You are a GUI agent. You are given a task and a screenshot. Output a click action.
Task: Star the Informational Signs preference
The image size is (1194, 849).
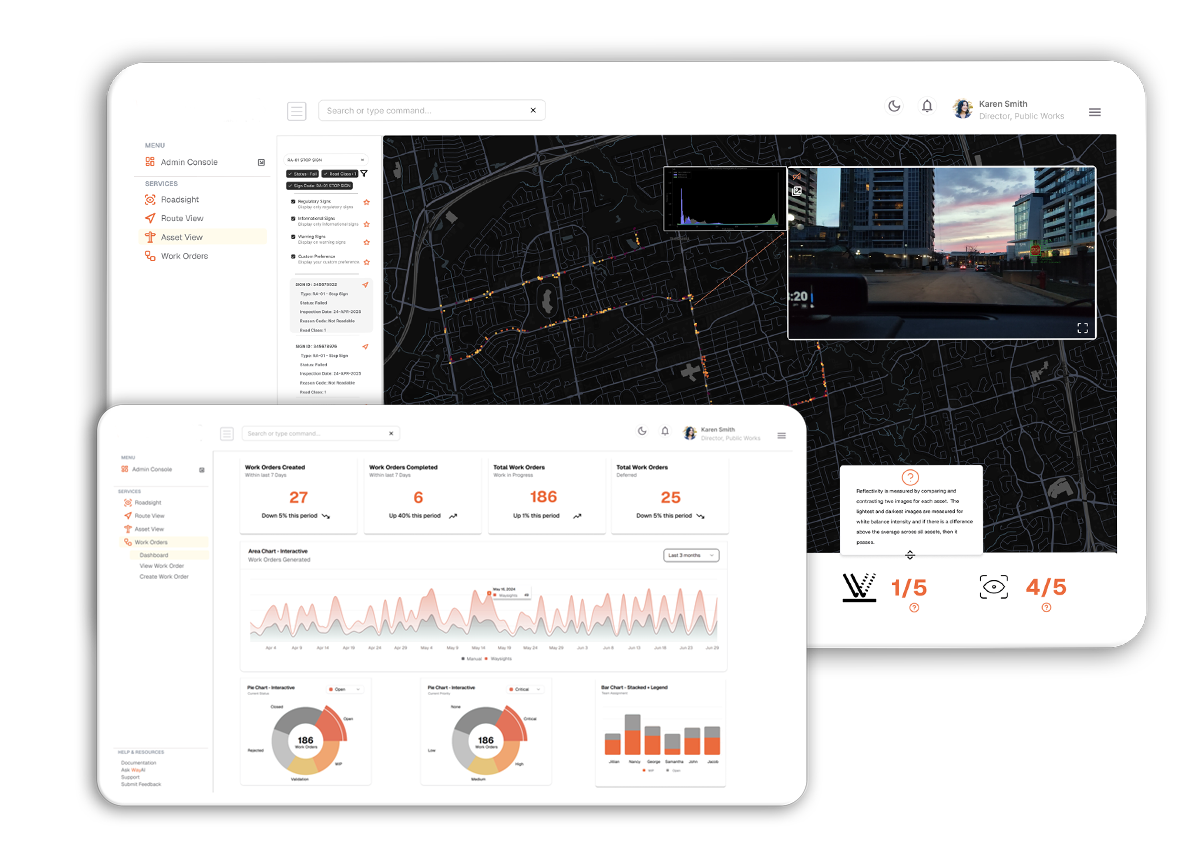pyautogui.click(x=366, y=225)
